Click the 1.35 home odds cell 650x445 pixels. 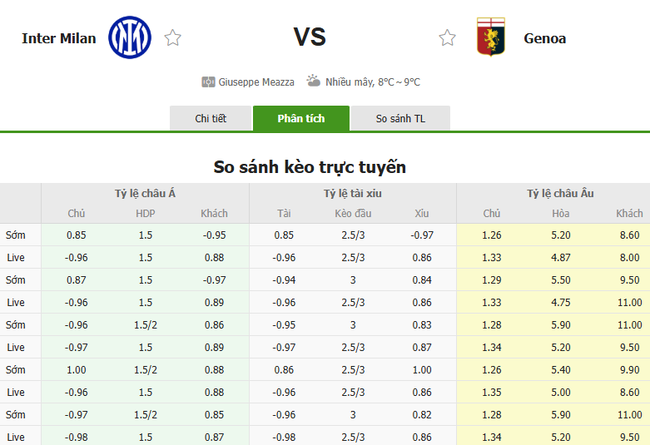point(491,392)
